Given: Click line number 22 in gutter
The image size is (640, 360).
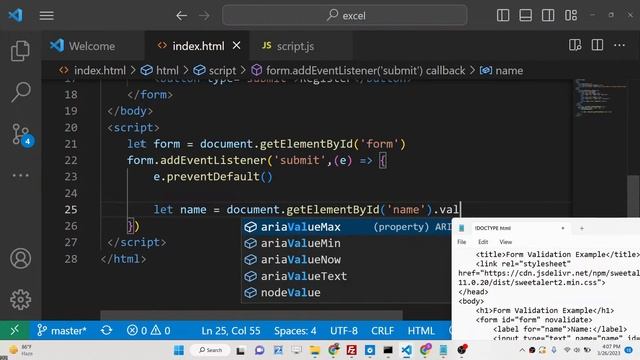Looking at the screenshot, I should coord(71,160).
